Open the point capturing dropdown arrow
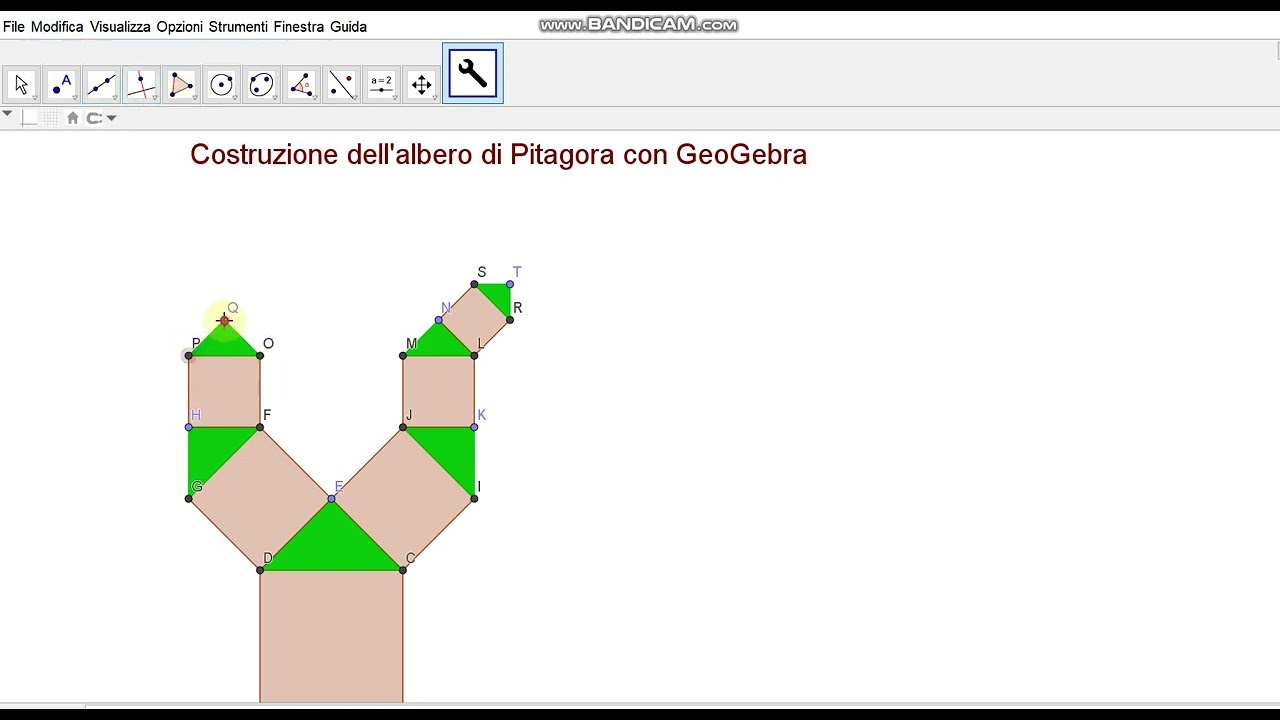The height and width of the screenshot is (720, 1280). click(x=111, y=118)
